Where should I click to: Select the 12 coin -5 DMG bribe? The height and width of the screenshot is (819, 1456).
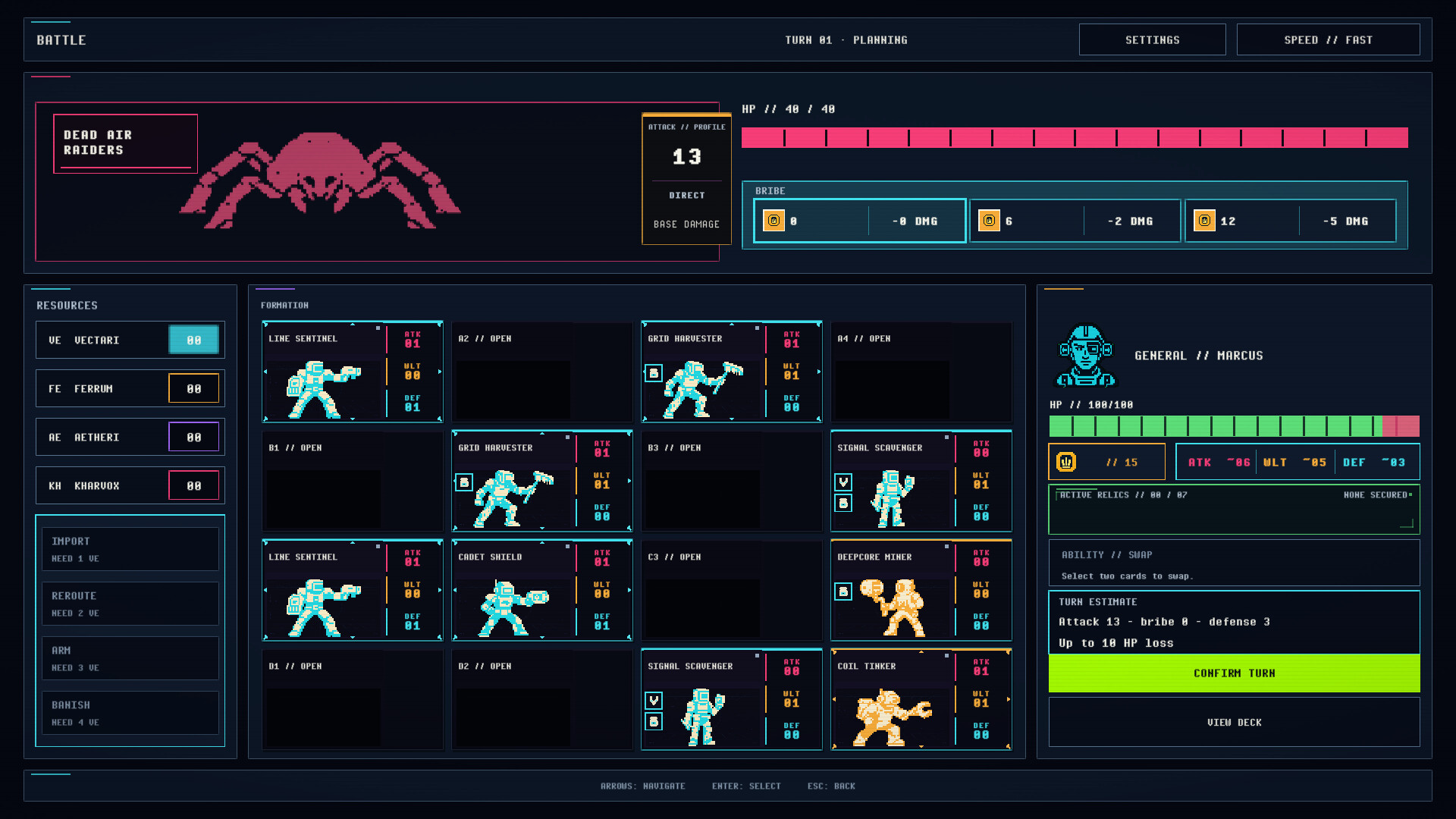pyautogui.click(x=1291, y=221)
